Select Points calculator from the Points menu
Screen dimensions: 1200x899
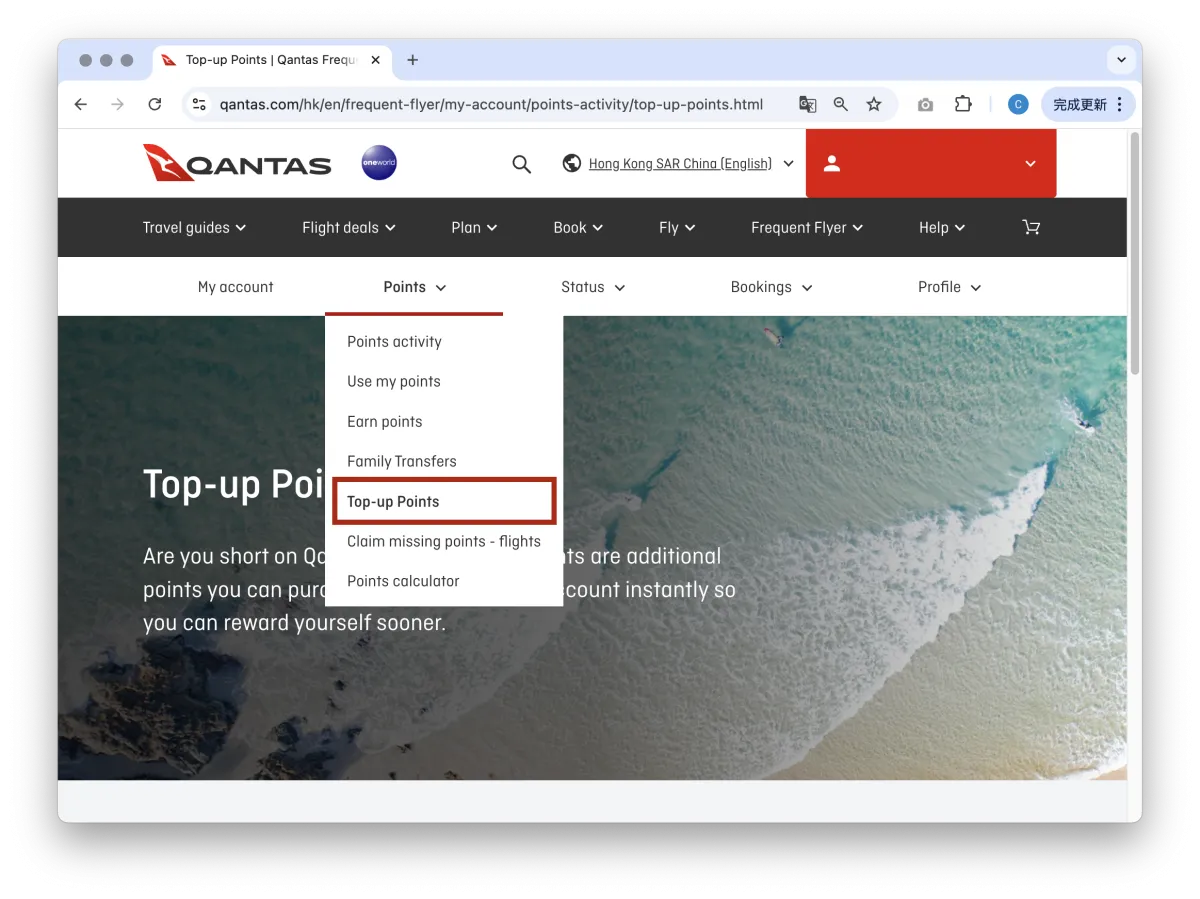tap(403, 581)
